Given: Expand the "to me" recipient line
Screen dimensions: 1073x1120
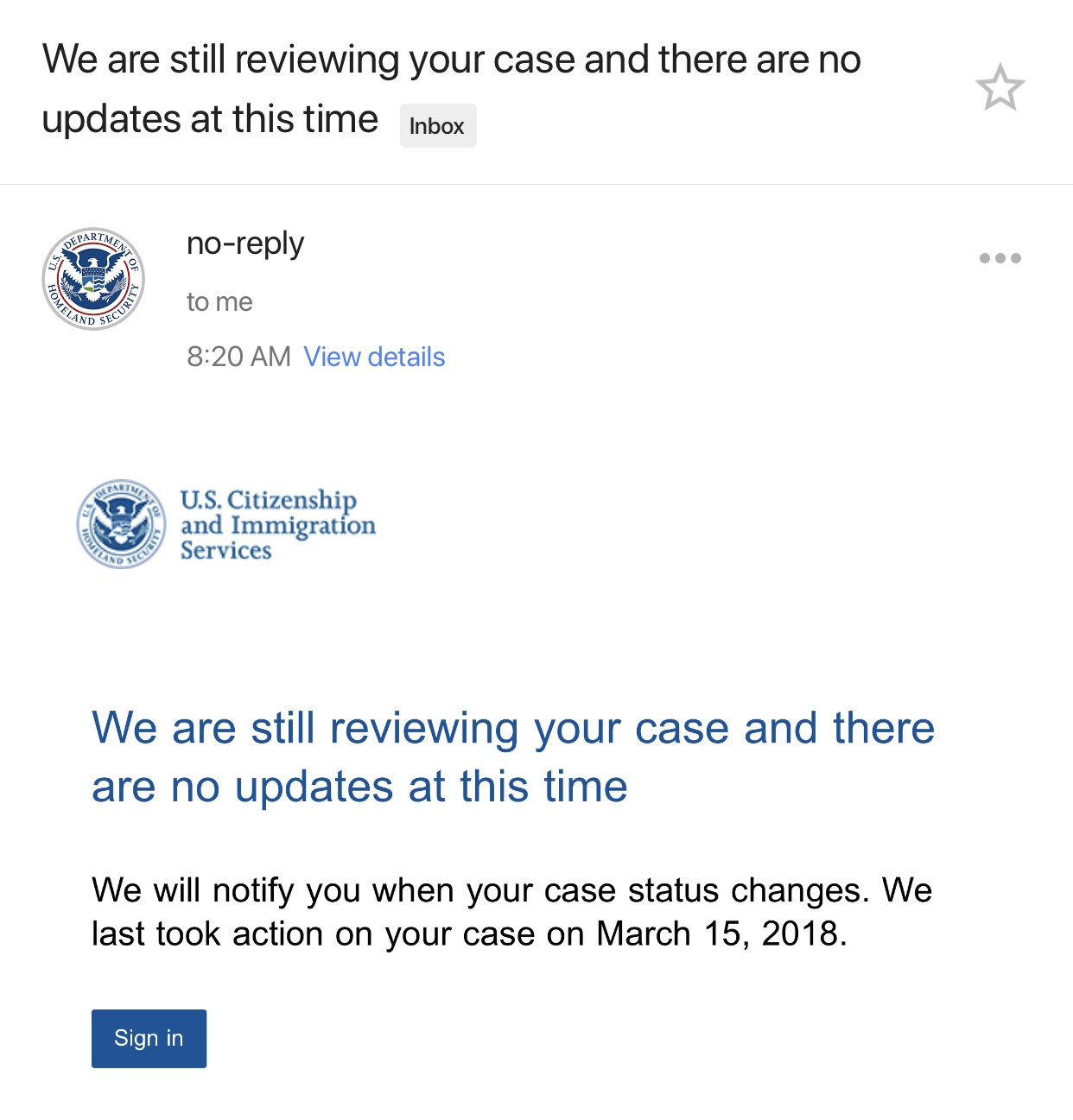Looking at the screenshot, I should pyautogui.click(x=219, y=302).
